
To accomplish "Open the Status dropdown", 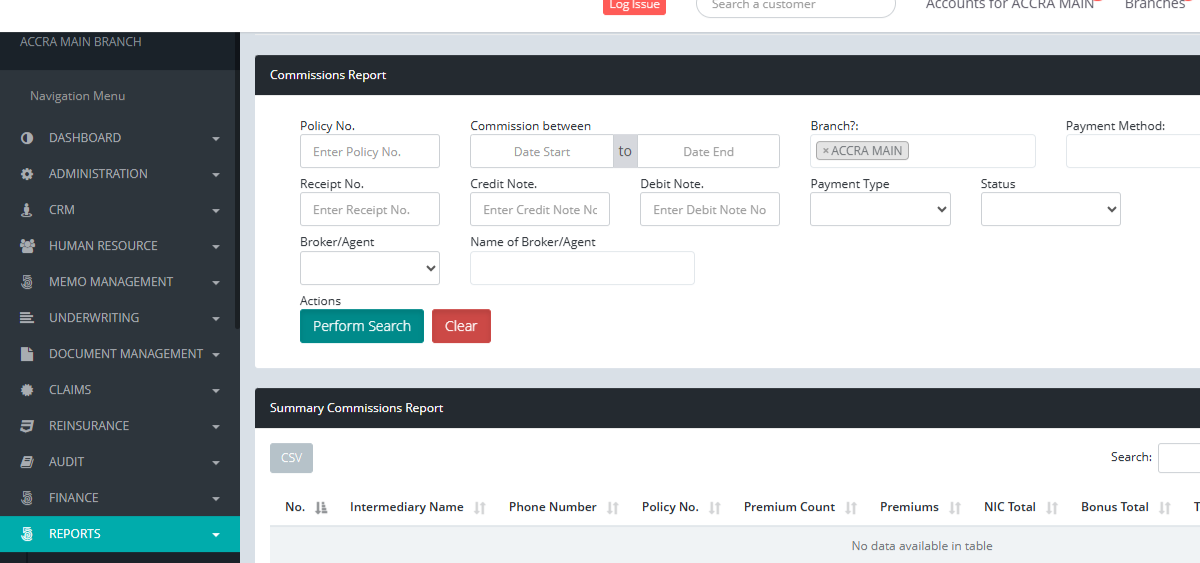I will tap(1050, 209).
